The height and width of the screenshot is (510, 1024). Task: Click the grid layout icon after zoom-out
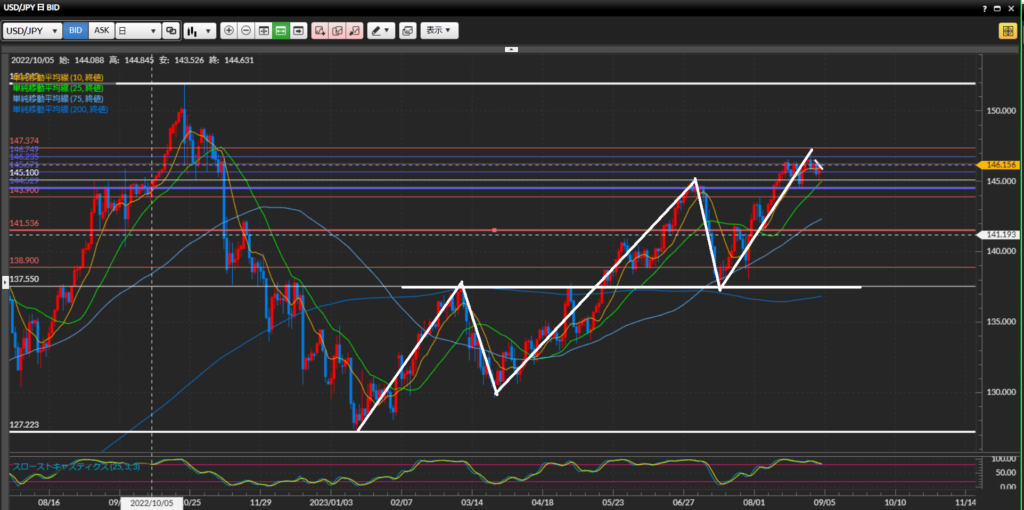pos(264,31)
